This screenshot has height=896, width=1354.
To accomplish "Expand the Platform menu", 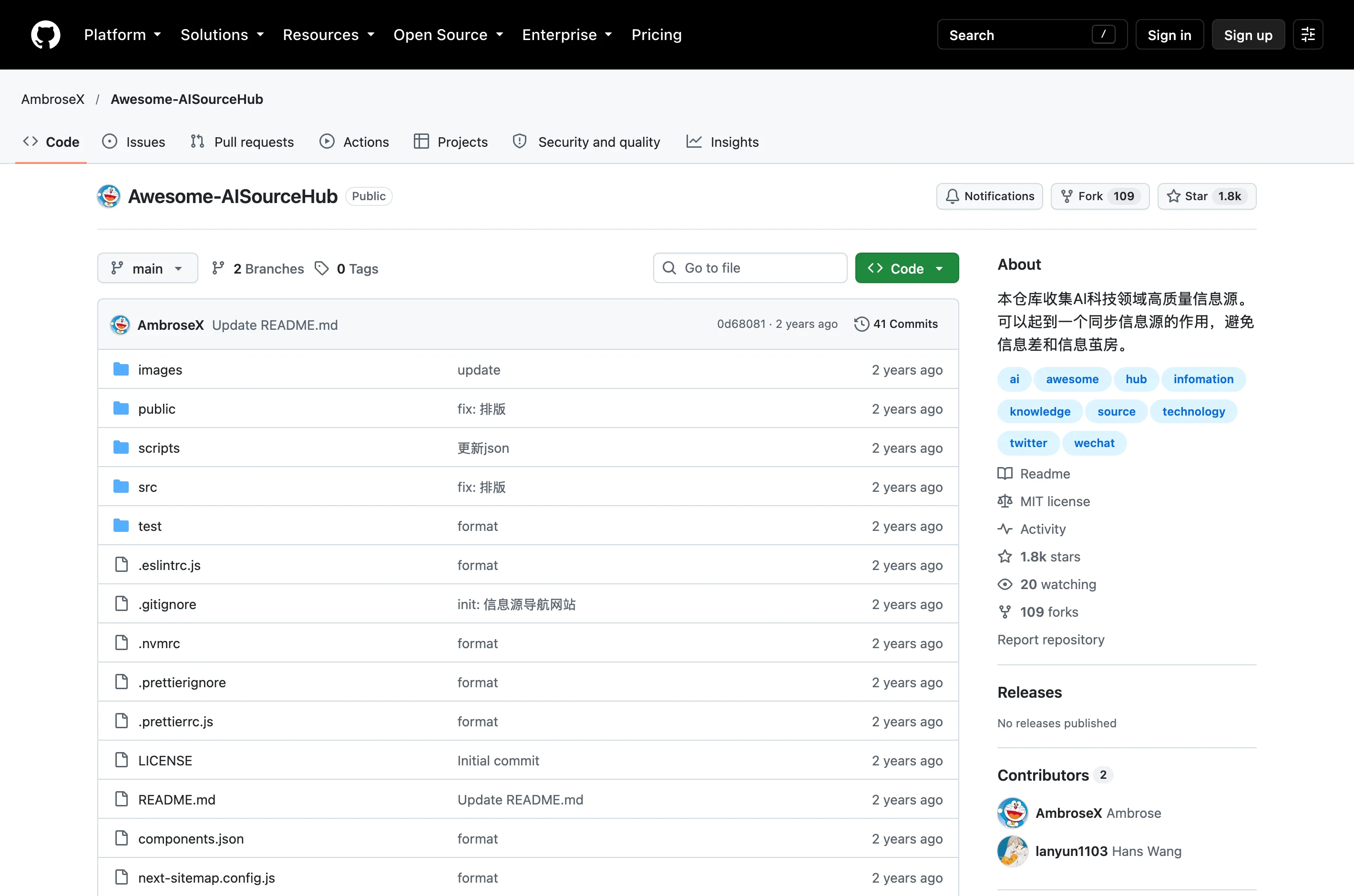I will coord(123,35).
